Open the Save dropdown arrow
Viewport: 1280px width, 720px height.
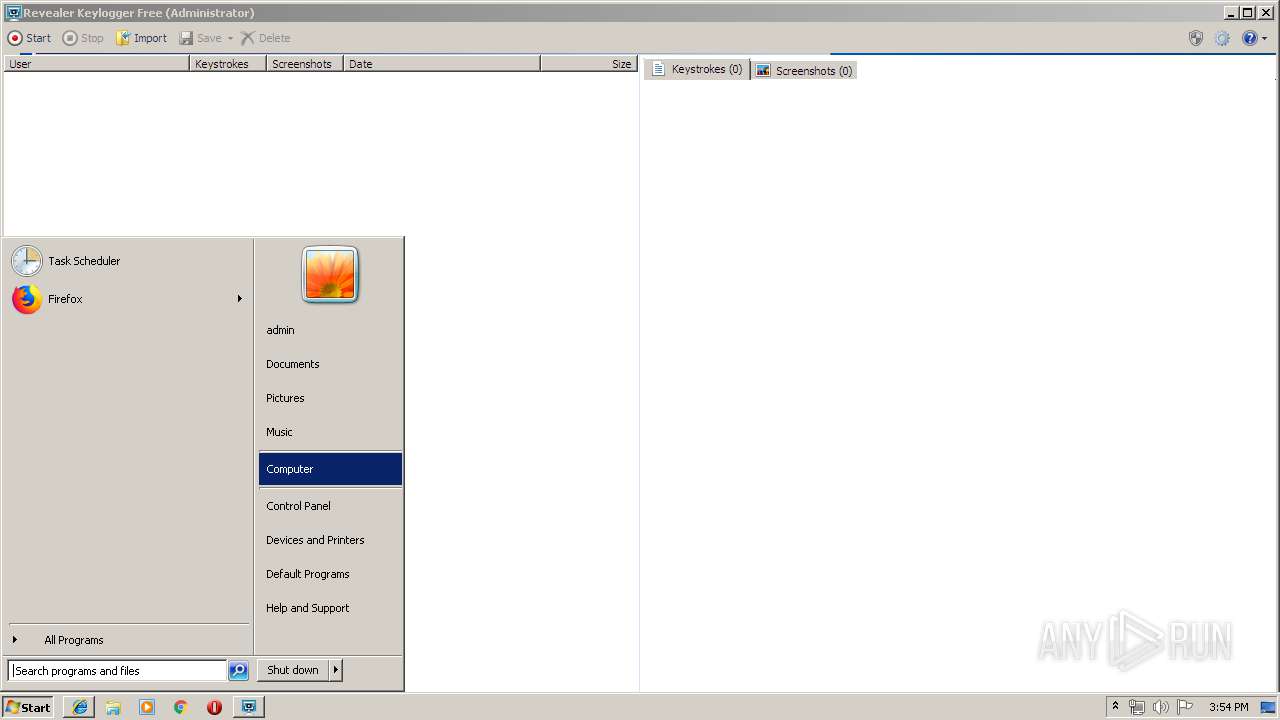pyautogui.click(x=230, y=38)
